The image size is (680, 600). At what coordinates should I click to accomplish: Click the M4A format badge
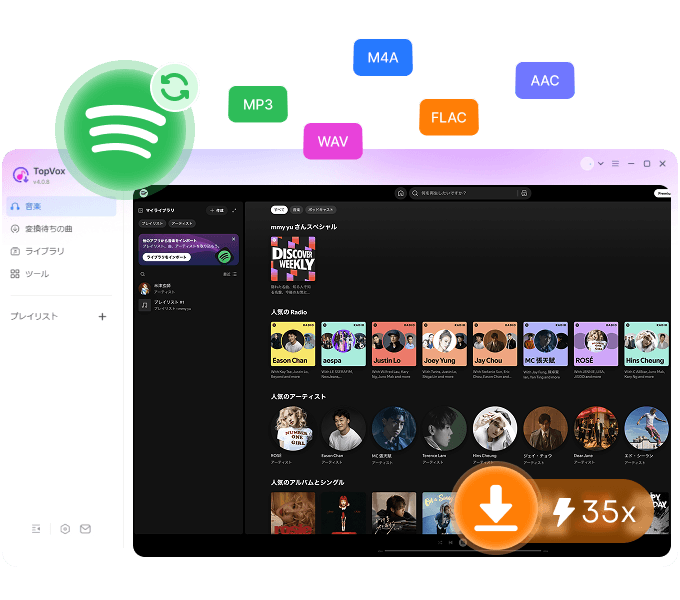coord(383,57)
